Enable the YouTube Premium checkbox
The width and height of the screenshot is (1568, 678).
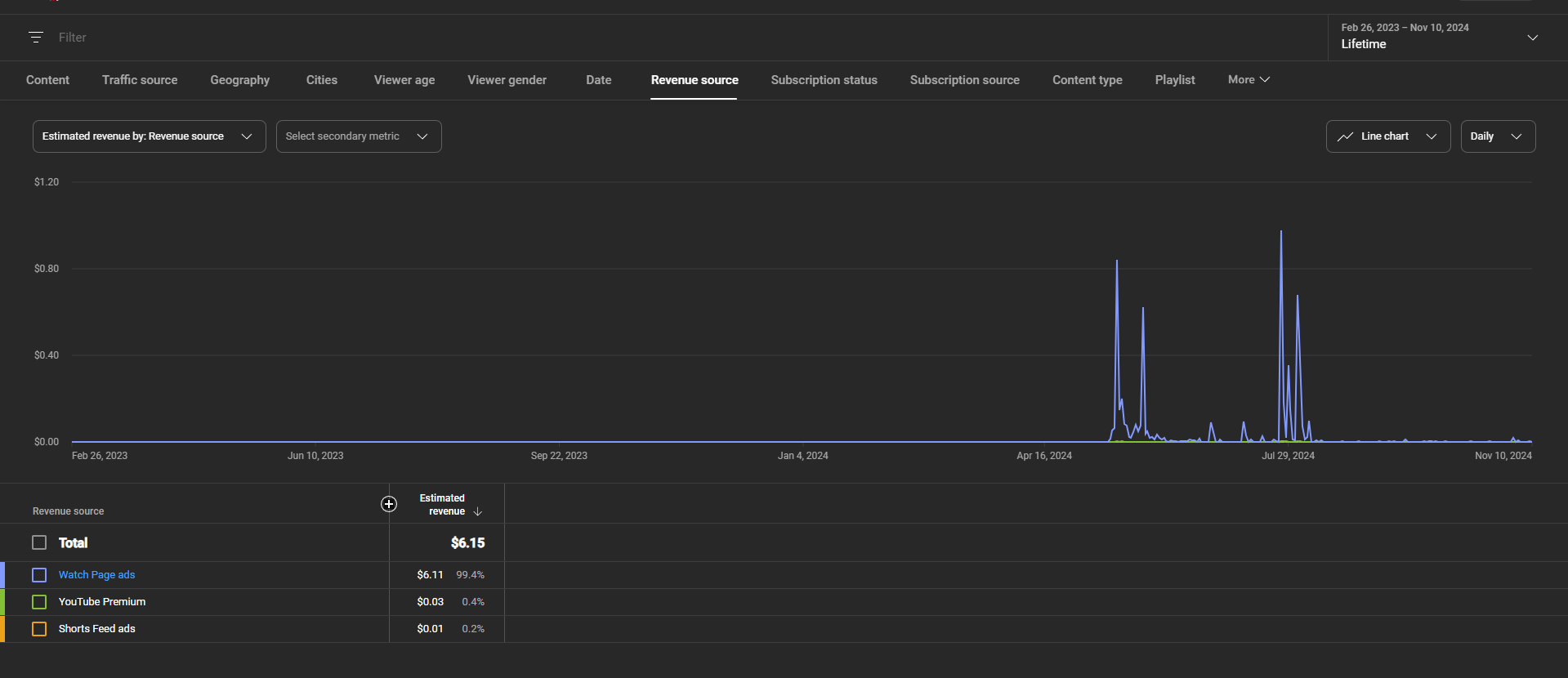[39, 602]
